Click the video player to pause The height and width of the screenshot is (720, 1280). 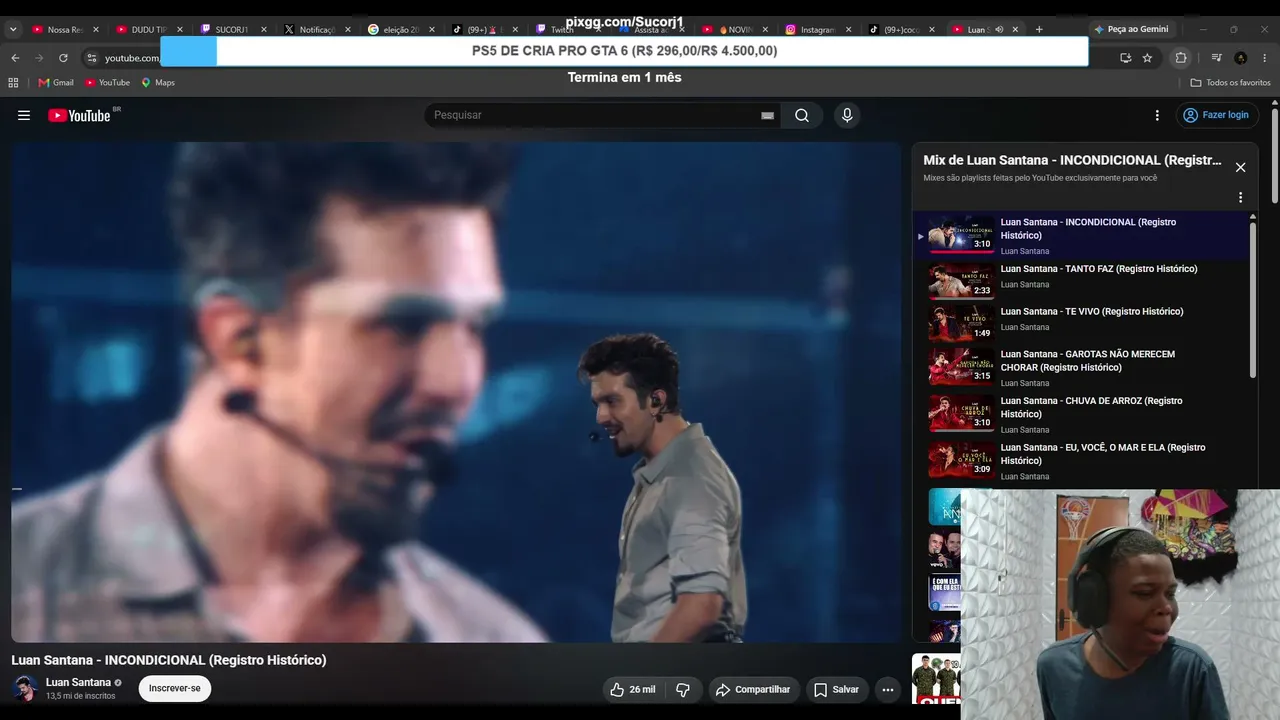(456, 392)
